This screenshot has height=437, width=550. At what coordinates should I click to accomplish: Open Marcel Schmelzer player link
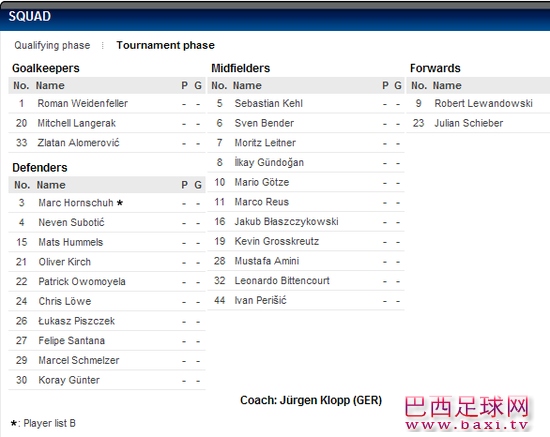coord(79,360)
